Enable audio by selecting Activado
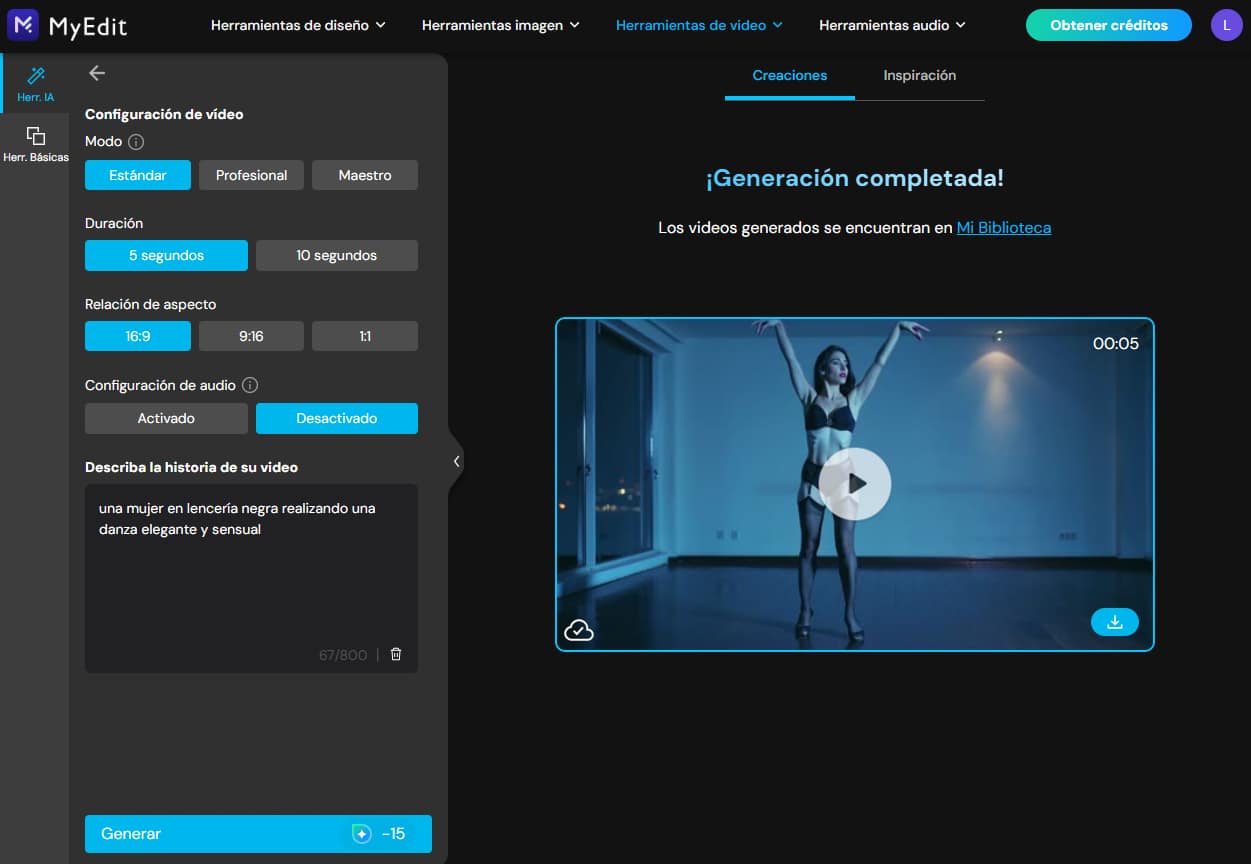This screenshot has height=864, width=1251. (165, 418)
